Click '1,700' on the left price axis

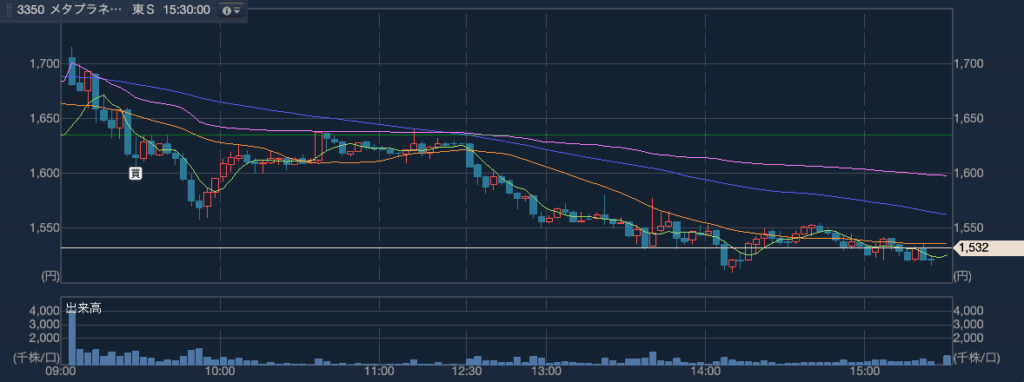(43, 63)
